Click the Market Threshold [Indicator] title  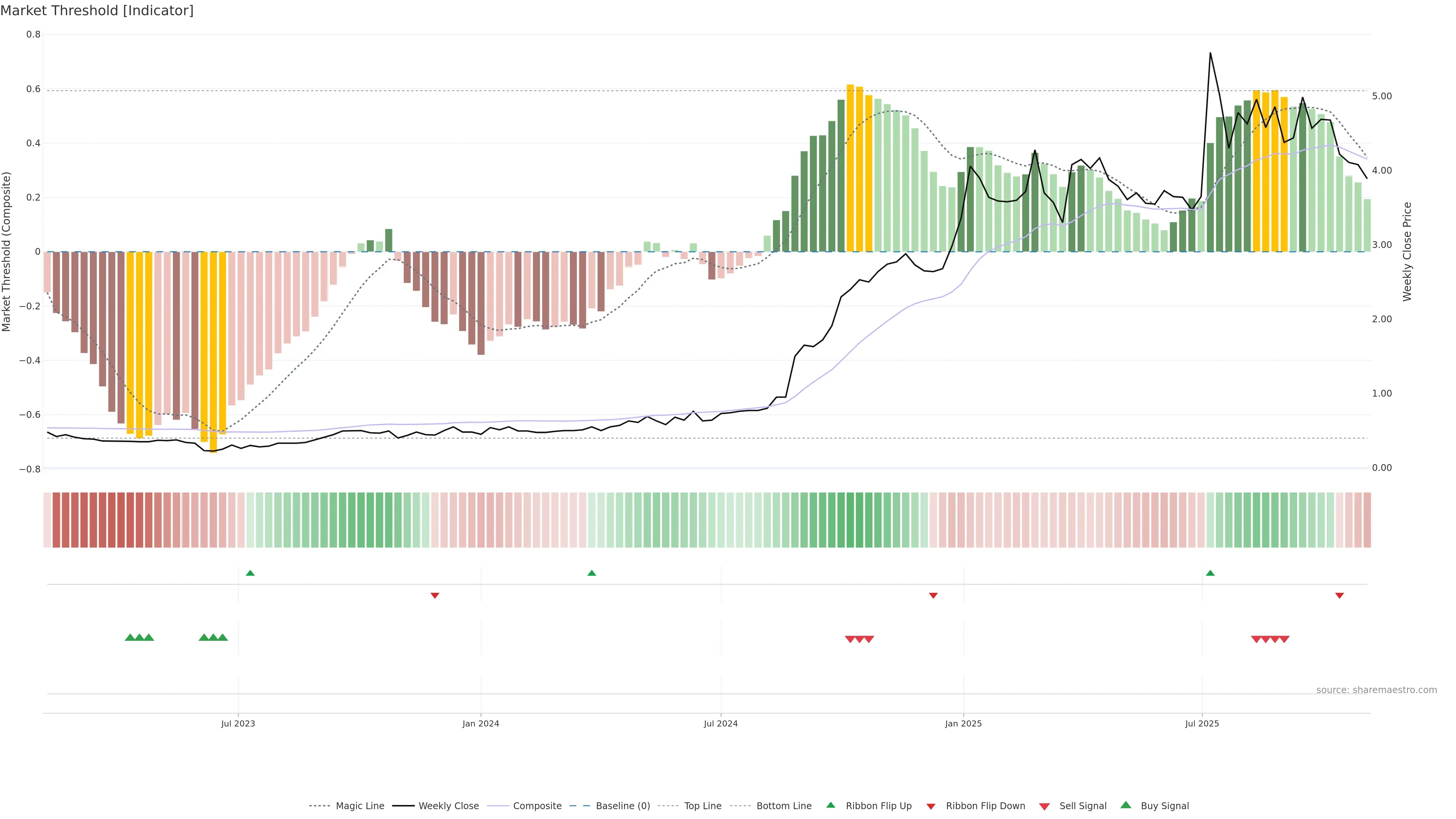pyautogui.click(x=97, y=11)
